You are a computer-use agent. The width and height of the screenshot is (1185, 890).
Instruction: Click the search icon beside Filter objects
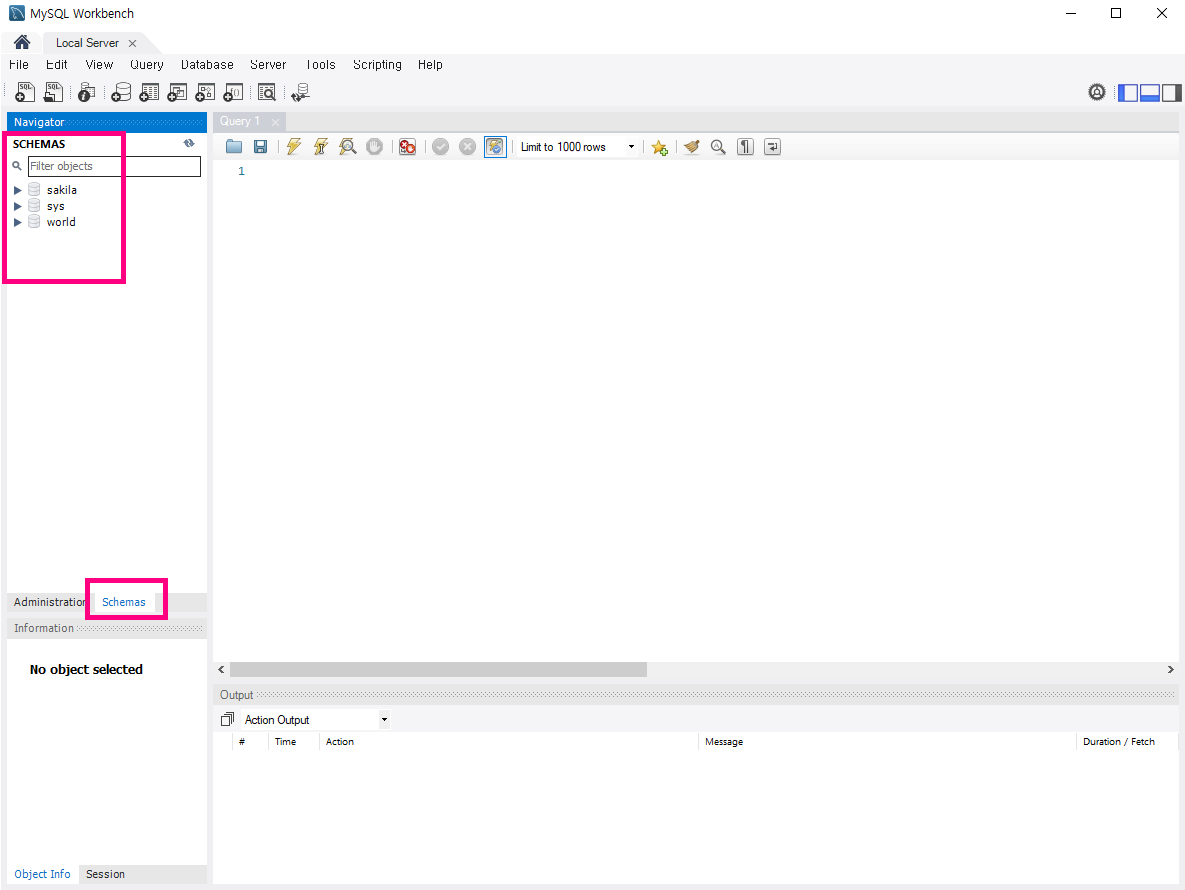point(17,165)
